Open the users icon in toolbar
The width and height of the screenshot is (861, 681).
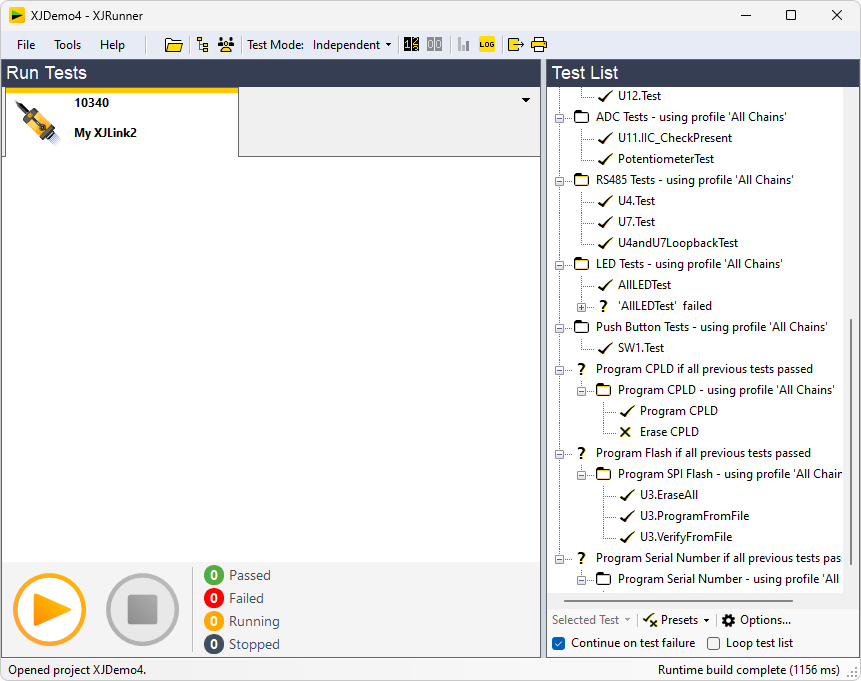(x=226, y=45)
